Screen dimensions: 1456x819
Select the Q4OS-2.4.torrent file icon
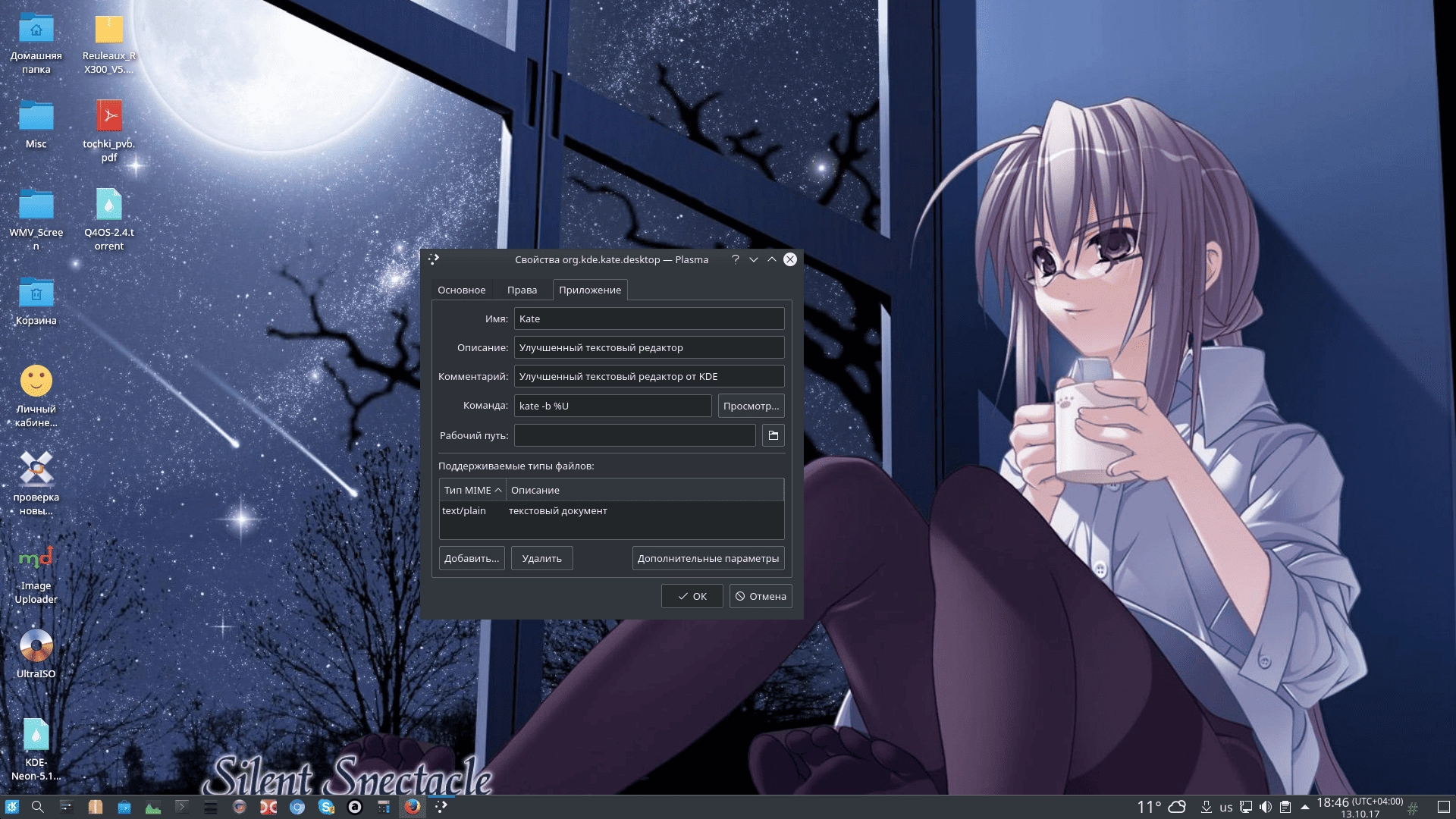click(x=109, y=219)
